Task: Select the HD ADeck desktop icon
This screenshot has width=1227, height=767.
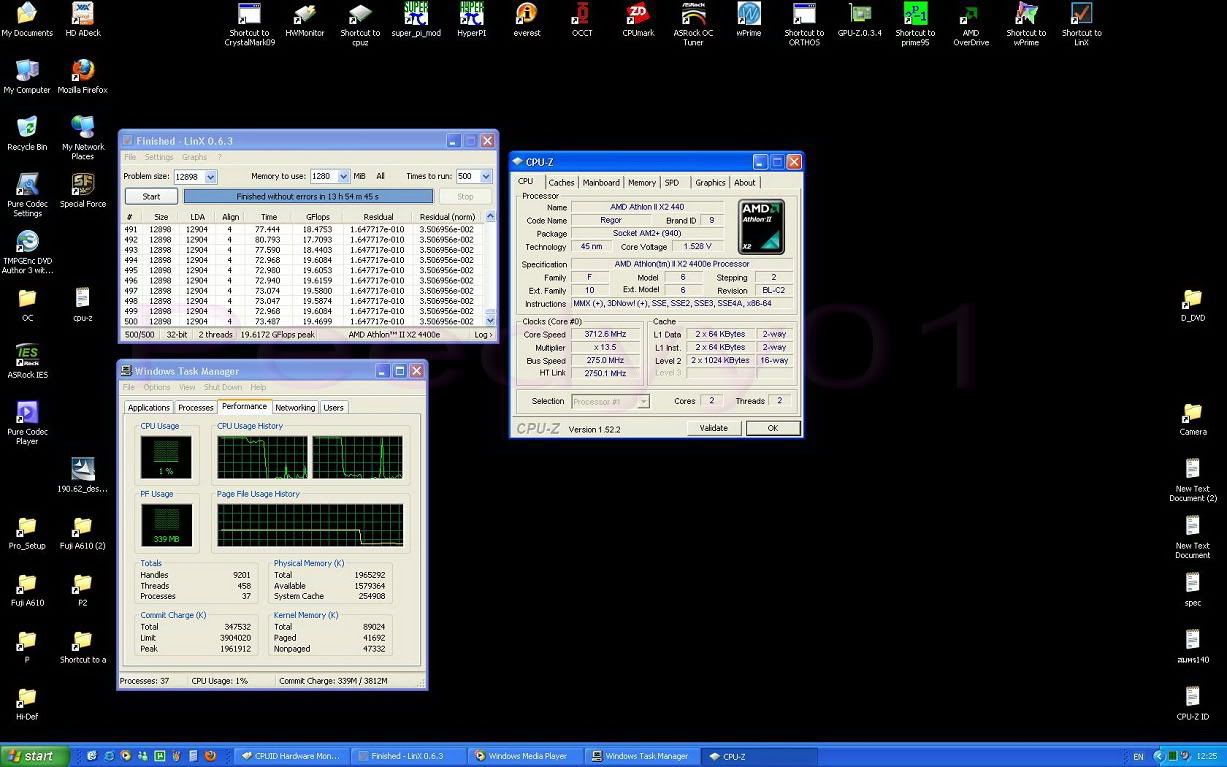Action: 82,21
